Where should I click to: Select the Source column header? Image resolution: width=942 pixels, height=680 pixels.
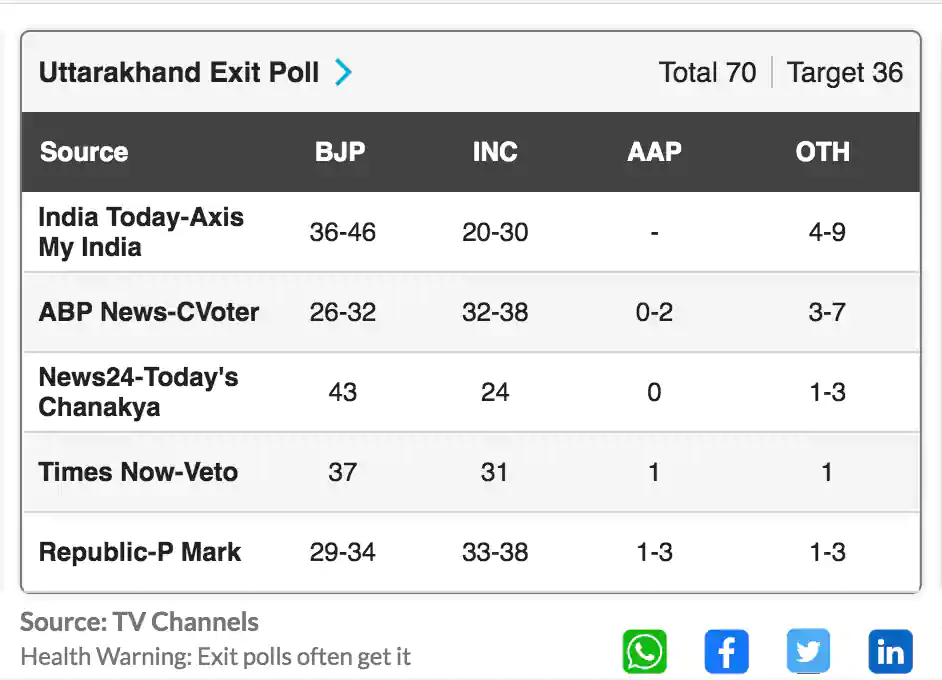(84, 151)
